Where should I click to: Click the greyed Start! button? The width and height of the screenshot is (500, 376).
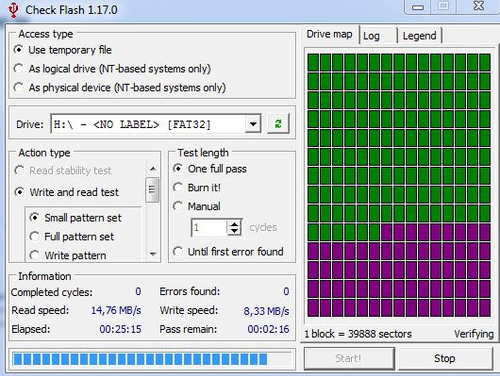349,358
